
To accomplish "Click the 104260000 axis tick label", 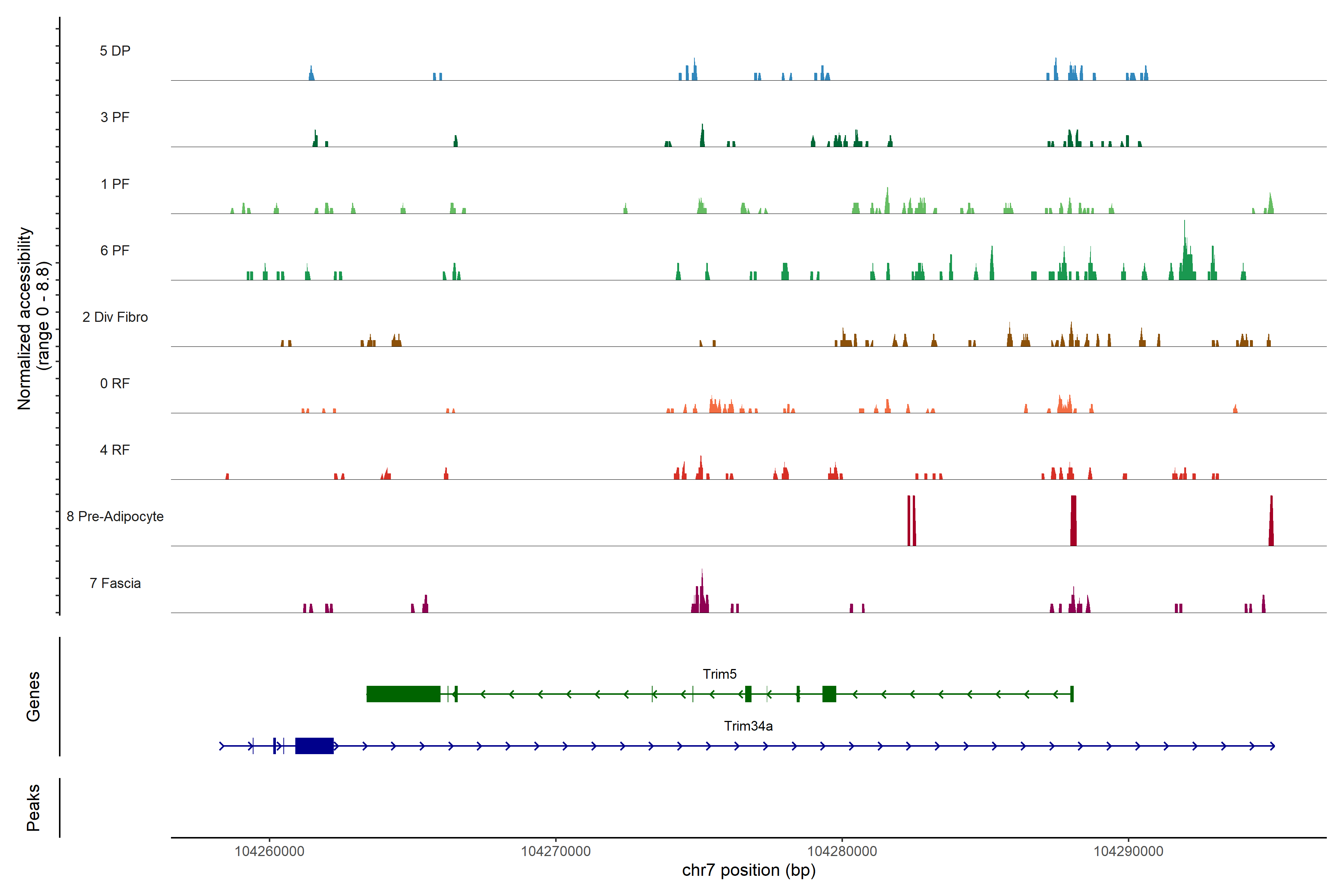I will pos(269,852).
